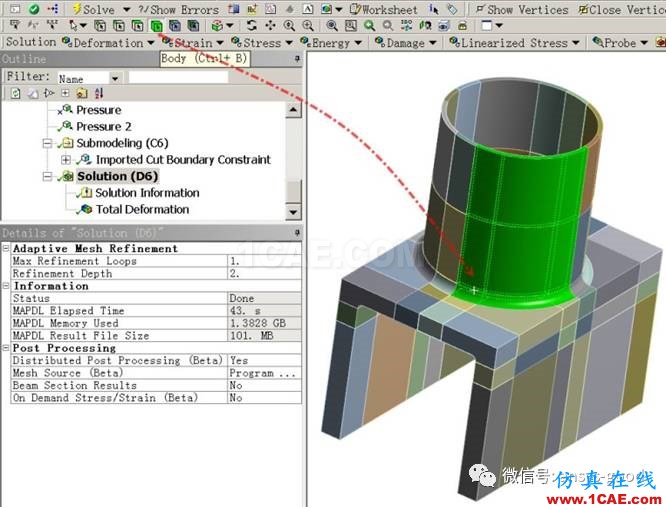The image size is (666, 507).
Task: Open the Strain results menu
Action: tap(193, 42)
